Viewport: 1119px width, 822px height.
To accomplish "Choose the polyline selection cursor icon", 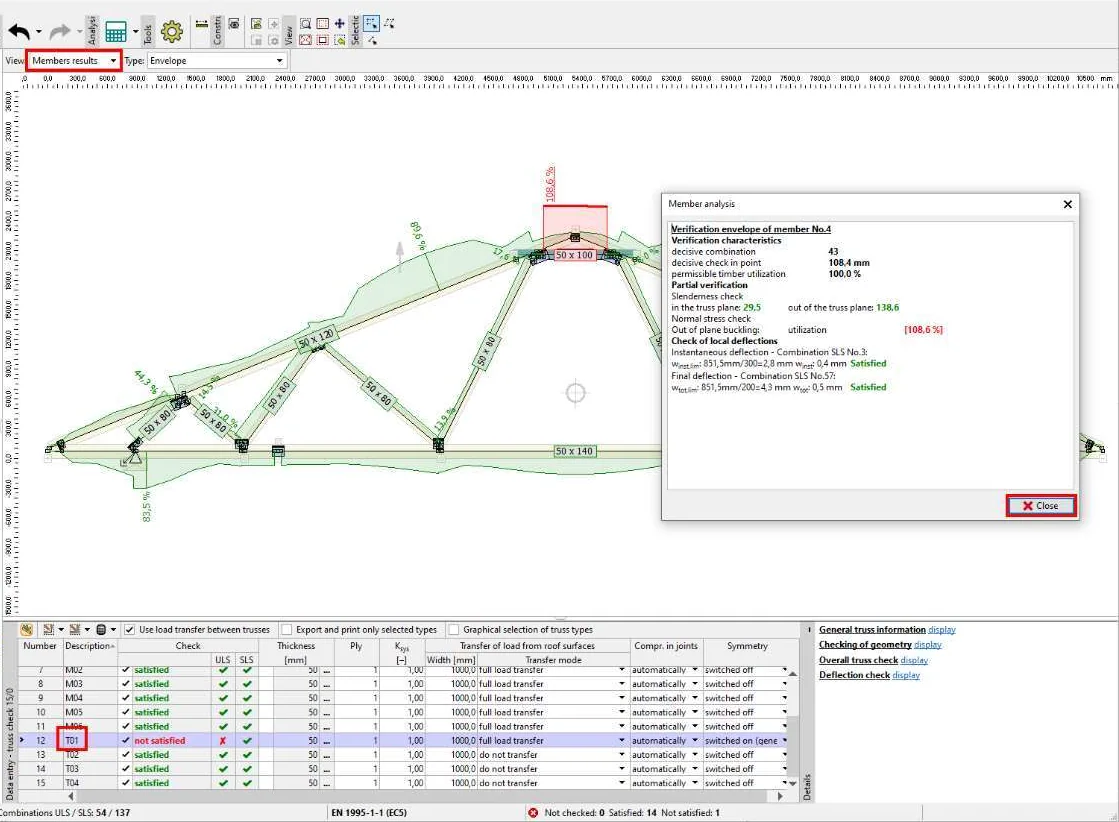I will 389,24.
